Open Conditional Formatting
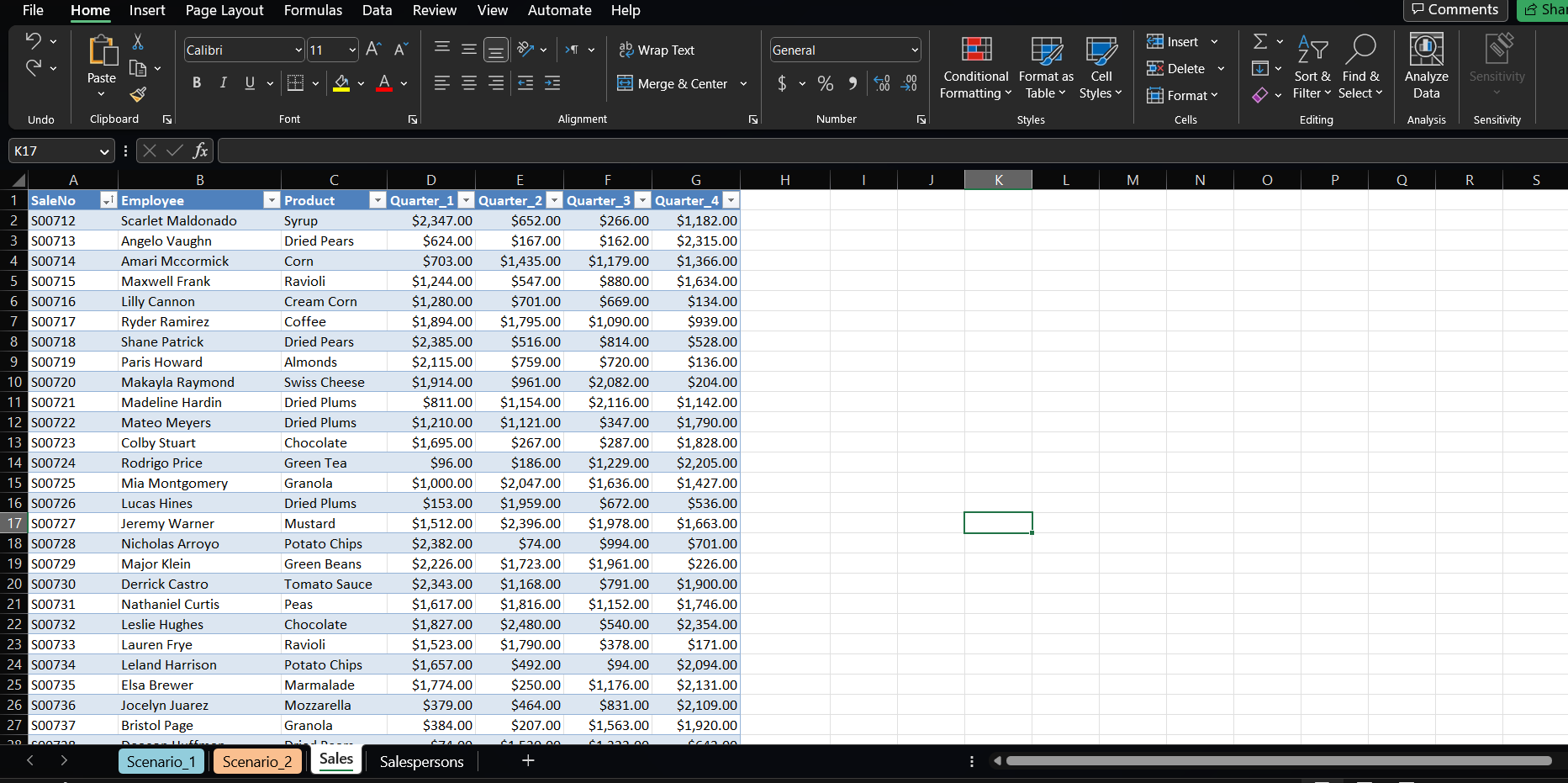The image size is (1568, 783). click(974, 69)
